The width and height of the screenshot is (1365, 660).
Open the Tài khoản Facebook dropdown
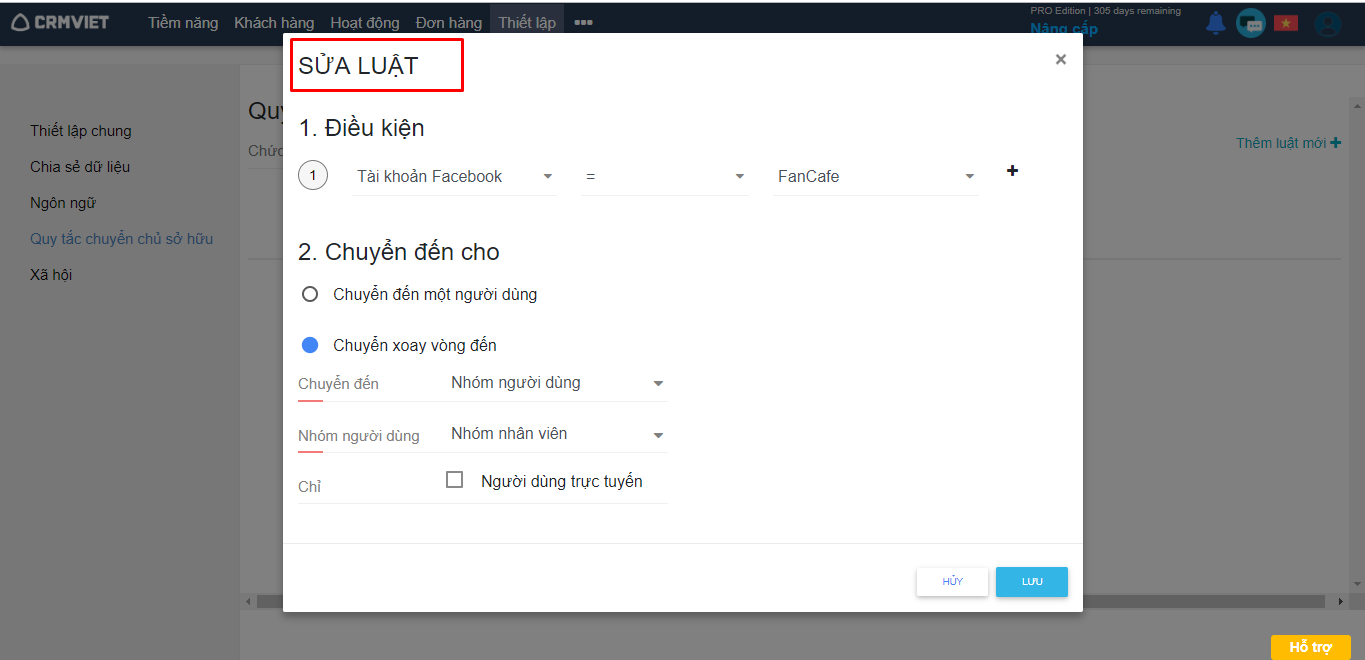[x=454, y=177]
